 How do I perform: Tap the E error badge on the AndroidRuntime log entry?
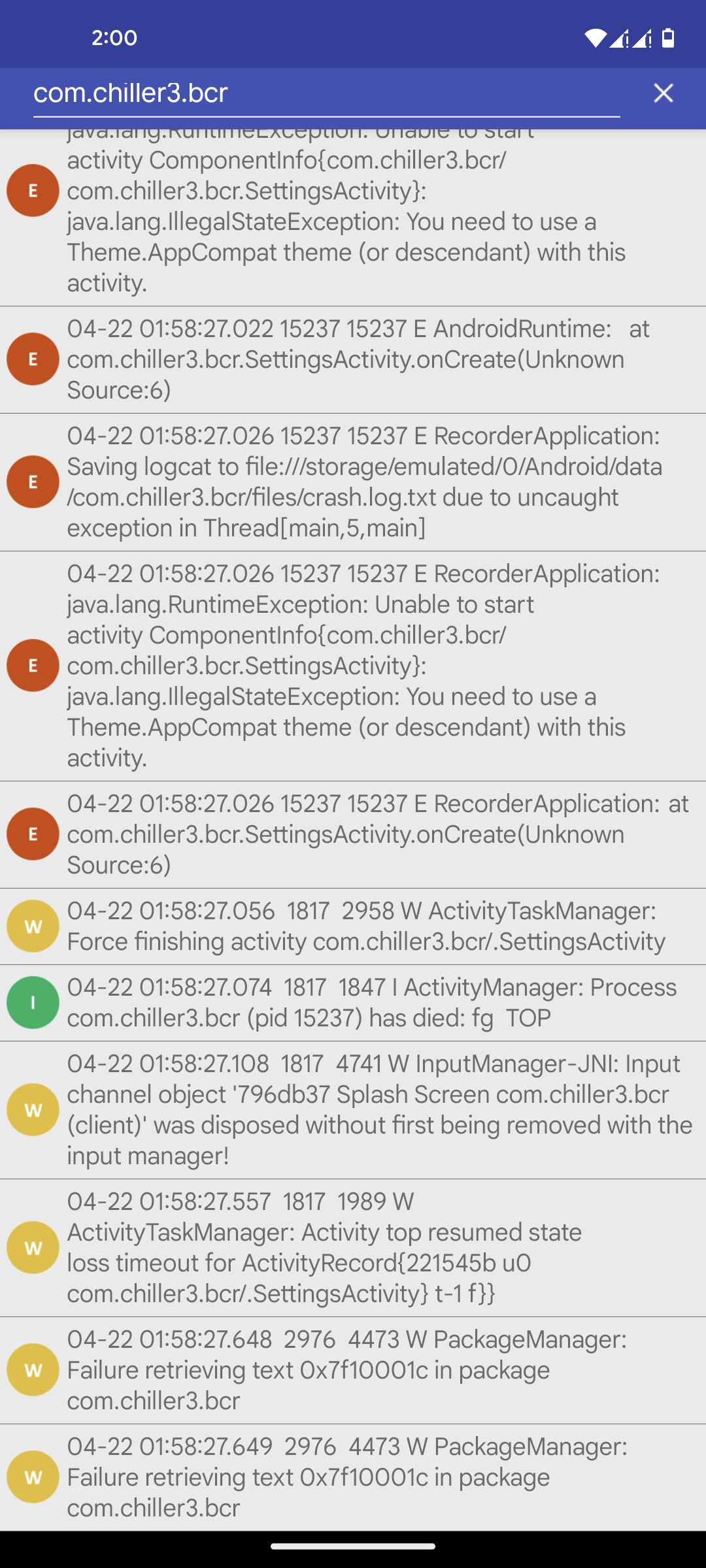(x=33, y=359)
